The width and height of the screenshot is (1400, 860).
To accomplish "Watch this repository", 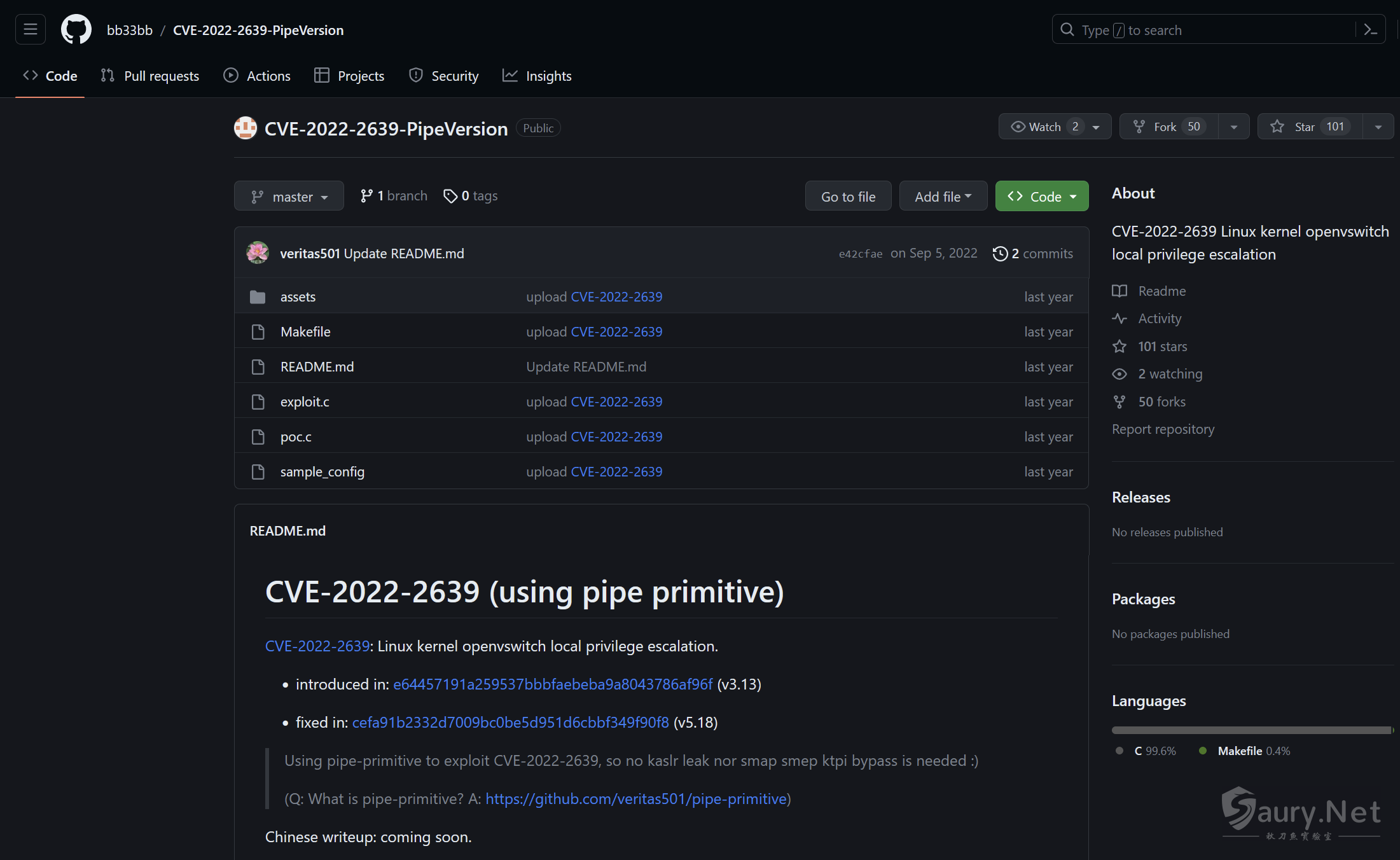I will [1043, 126].
